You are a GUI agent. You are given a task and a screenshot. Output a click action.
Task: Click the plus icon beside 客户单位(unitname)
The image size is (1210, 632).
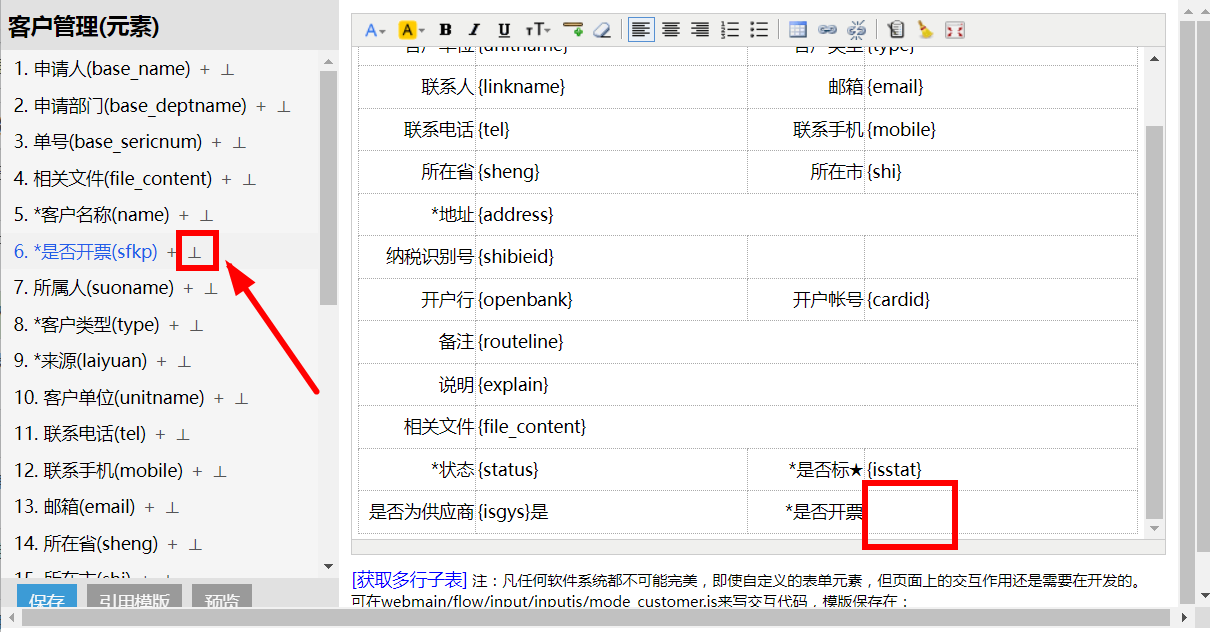point(219,399)
